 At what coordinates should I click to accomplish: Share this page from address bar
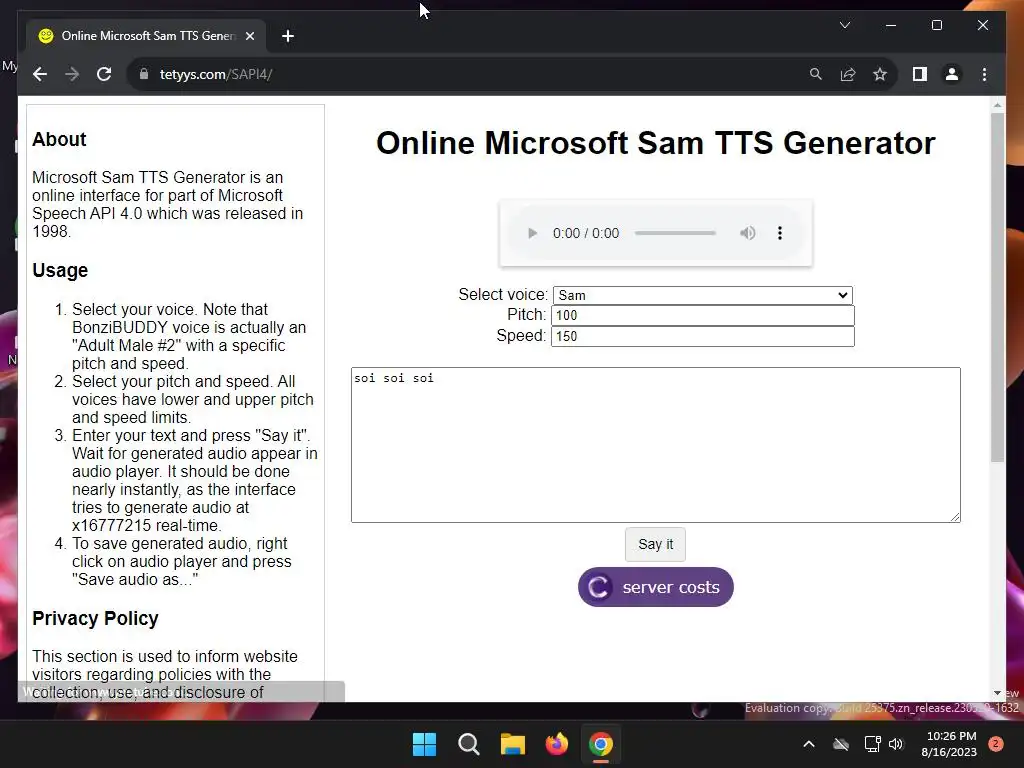(x=848, y=74)
